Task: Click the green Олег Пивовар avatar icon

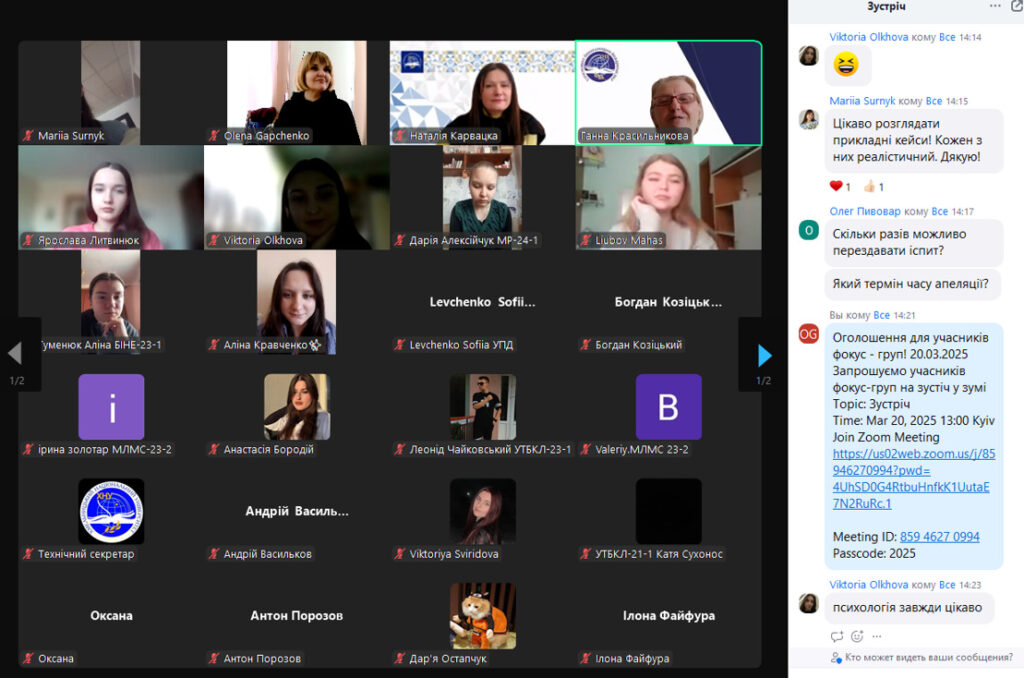Action: pos(808,230)
